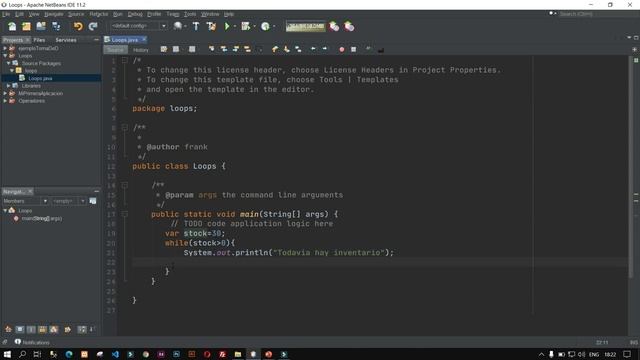
Task: Open the Run Project dropdown arrow
Action: [x=235, y=26]
